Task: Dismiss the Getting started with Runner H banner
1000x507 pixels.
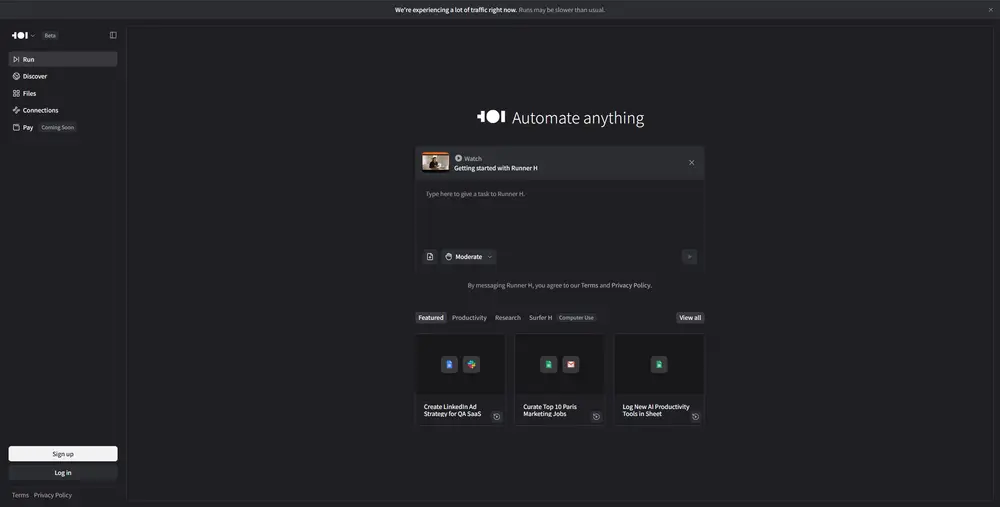Action: pos(691,163)
